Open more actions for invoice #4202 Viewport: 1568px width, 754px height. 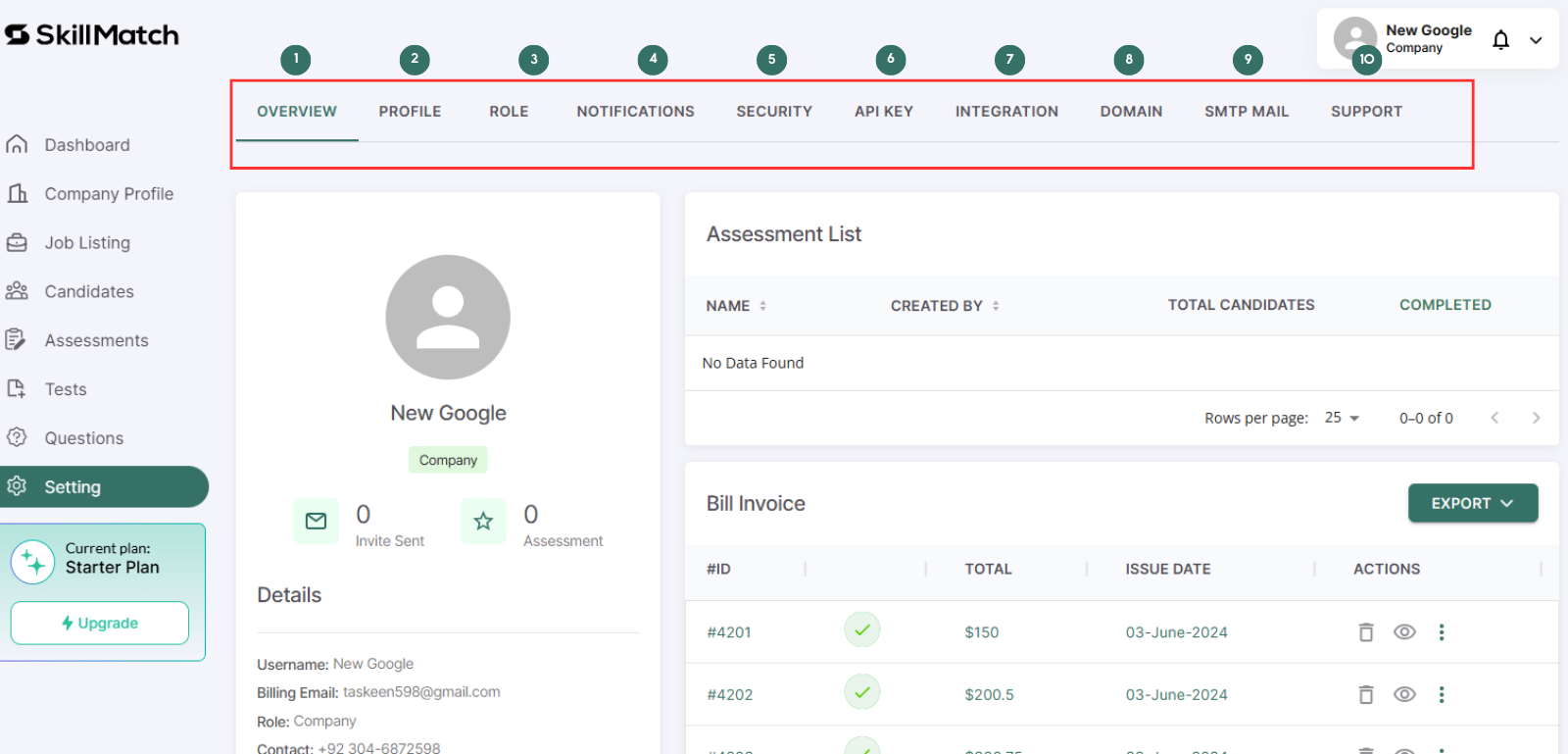tap(1442, 695)
